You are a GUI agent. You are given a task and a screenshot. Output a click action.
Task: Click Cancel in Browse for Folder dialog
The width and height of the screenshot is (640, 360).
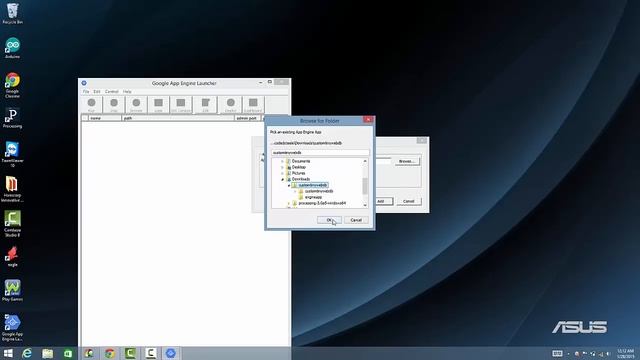356,220
